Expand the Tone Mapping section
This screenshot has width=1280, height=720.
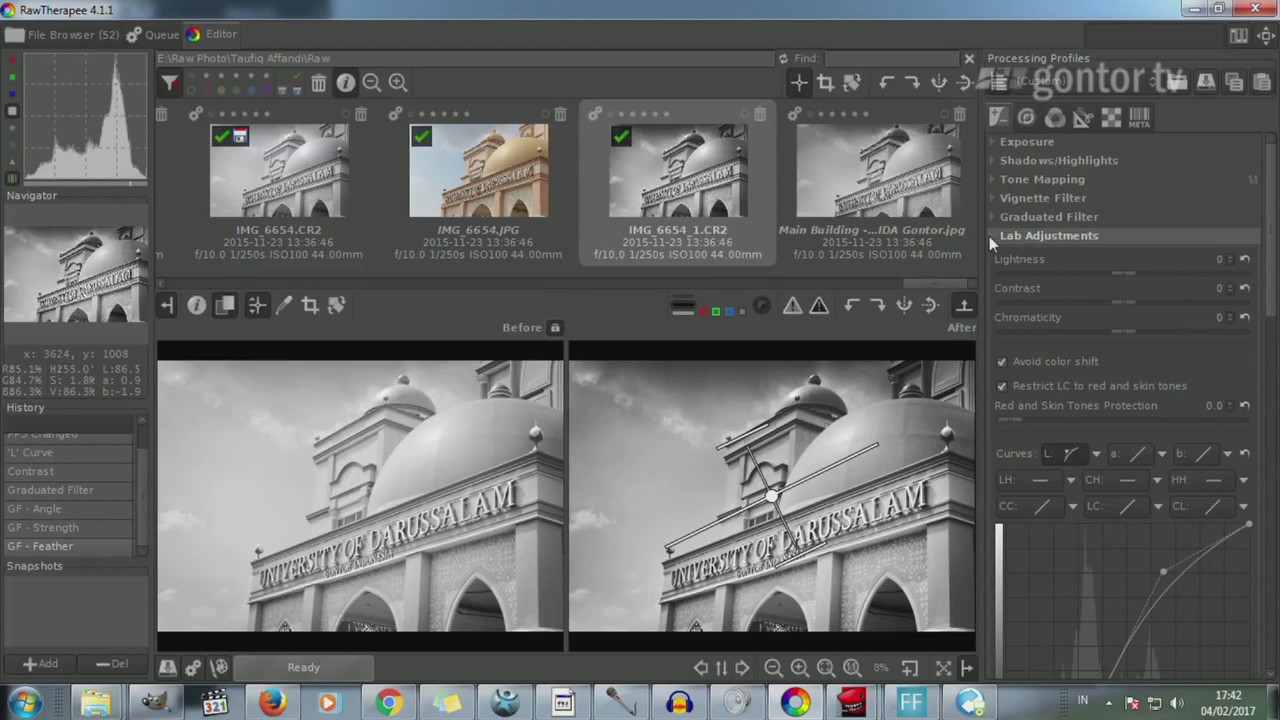[1042, 179]
